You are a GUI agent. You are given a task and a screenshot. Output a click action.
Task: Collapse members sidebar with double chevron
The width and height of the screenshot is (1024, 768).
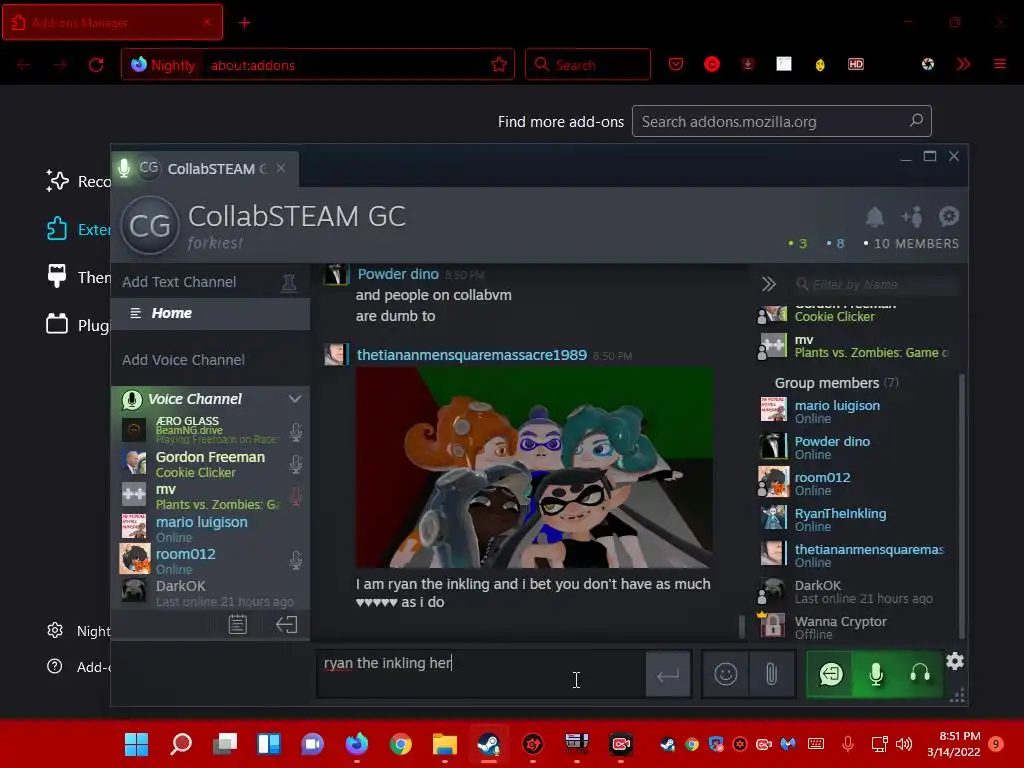[x=769, y=284]
